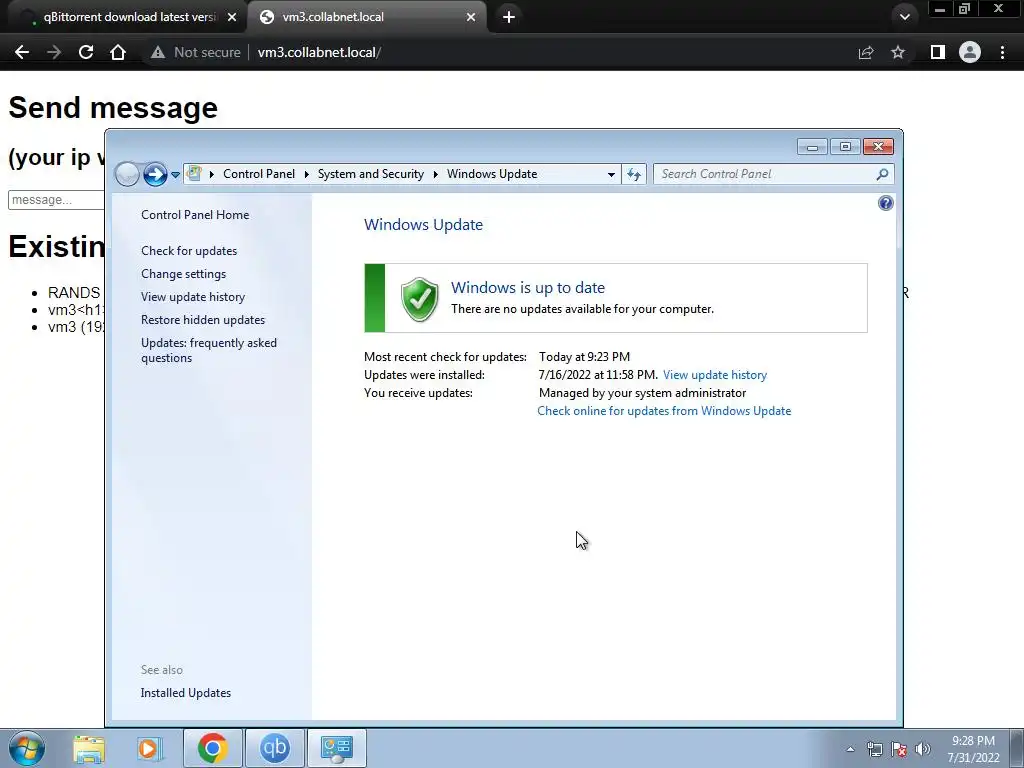The height and width of the screenshot is (768, 1024).
Task: Expand arrow after System and Security breadcrumb
Action: (x=436, y=174)
